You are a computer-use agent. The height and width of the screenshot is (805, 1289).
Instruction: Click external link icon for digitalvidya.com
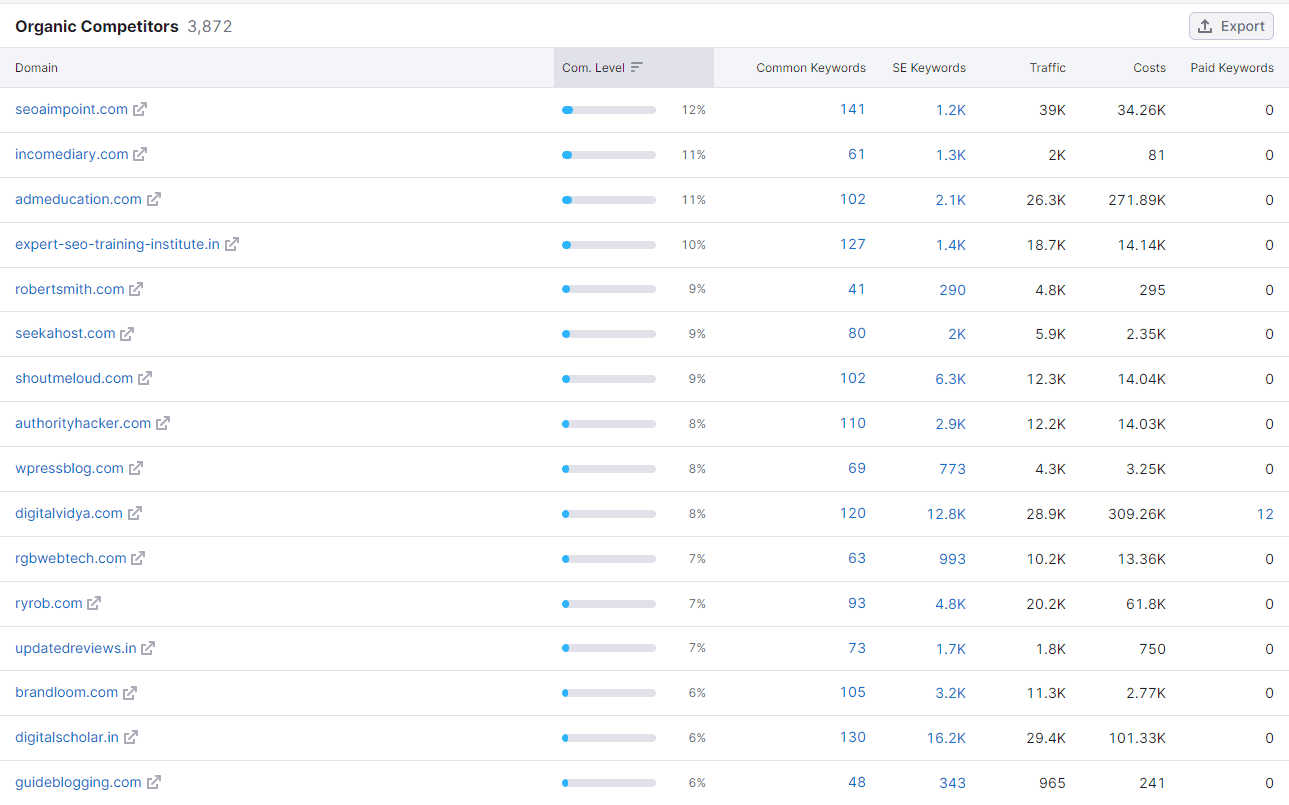point(135,514)
